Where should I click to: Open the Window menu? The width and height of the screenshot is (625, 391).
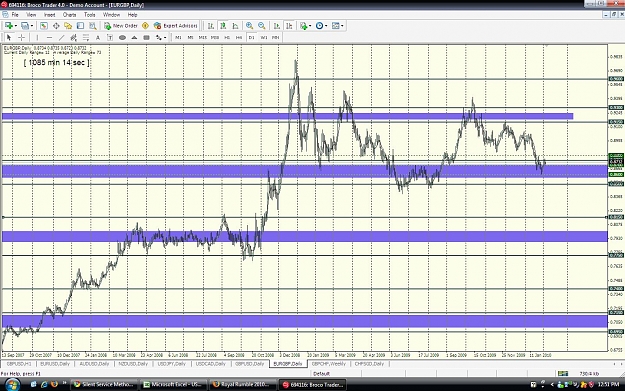111,15
